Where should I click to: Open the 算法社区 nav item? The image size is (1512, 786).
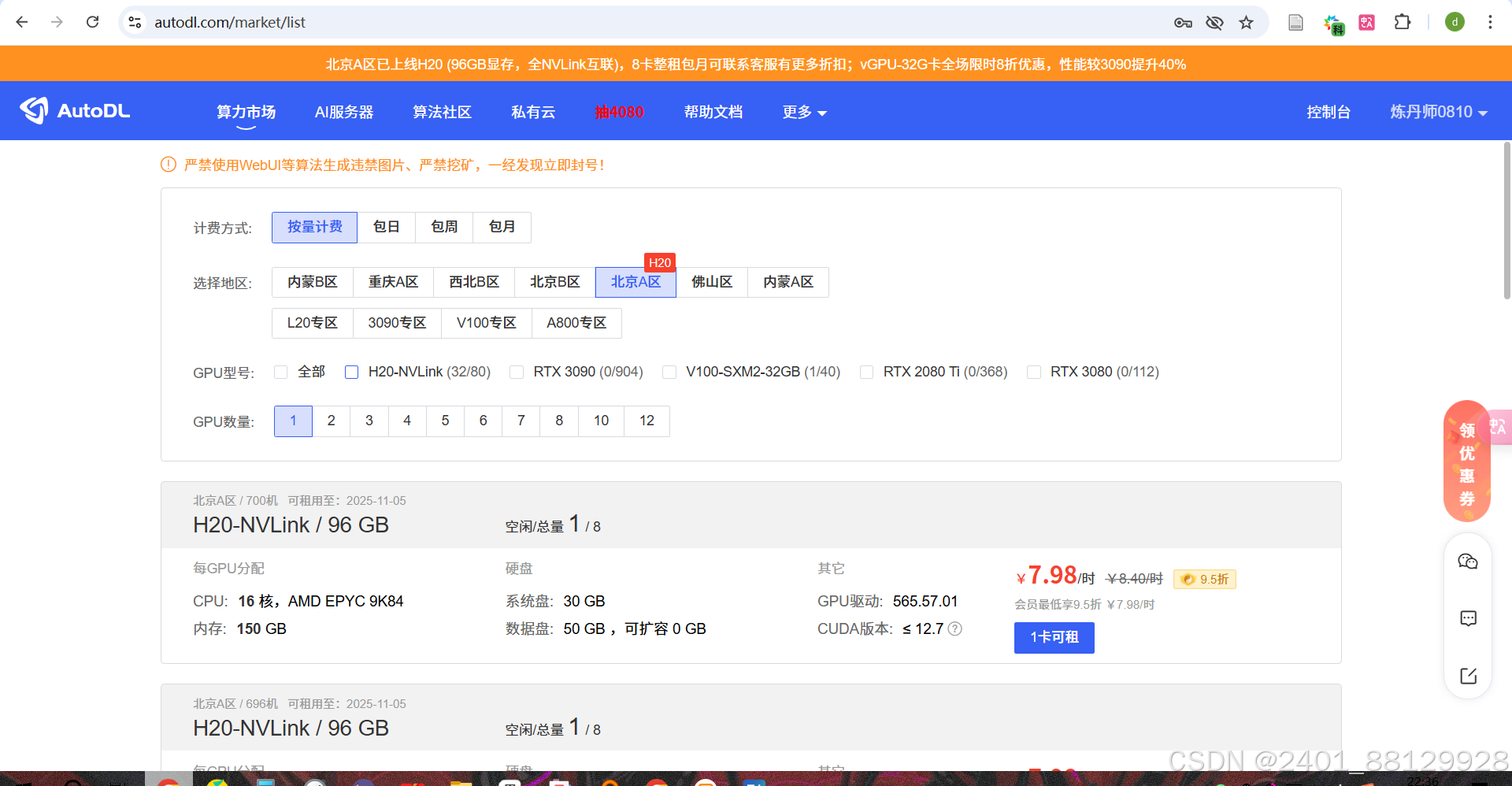tap(442, 112)
